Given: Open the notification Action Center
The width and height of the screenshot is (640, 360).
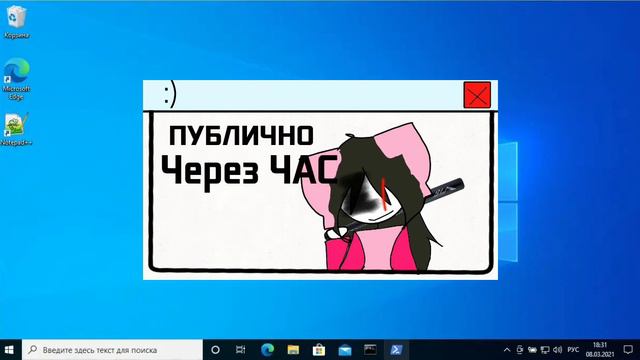Looking at the screenshot, I should coord(628,350).
